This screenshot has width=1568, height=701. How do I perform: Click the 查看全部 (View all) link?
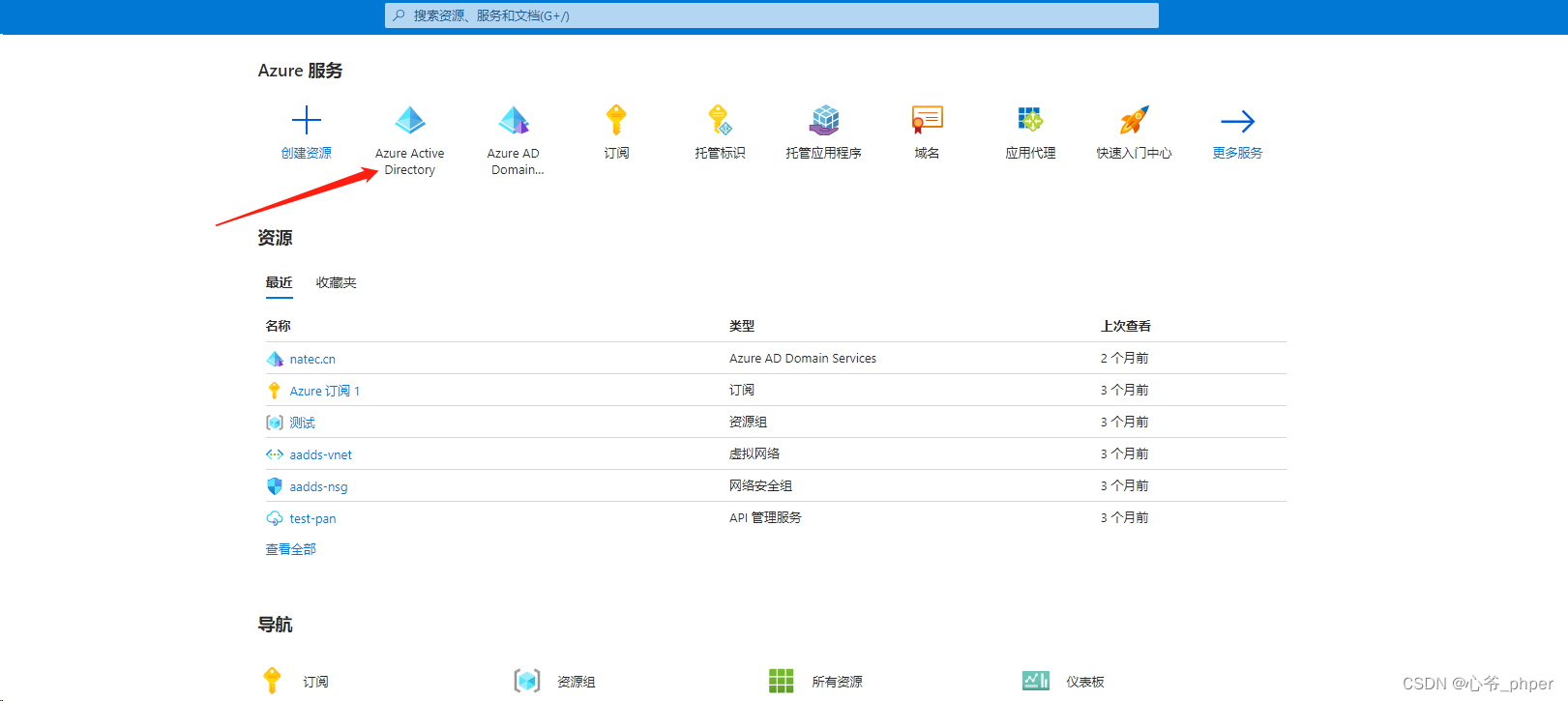click(290, 549)
